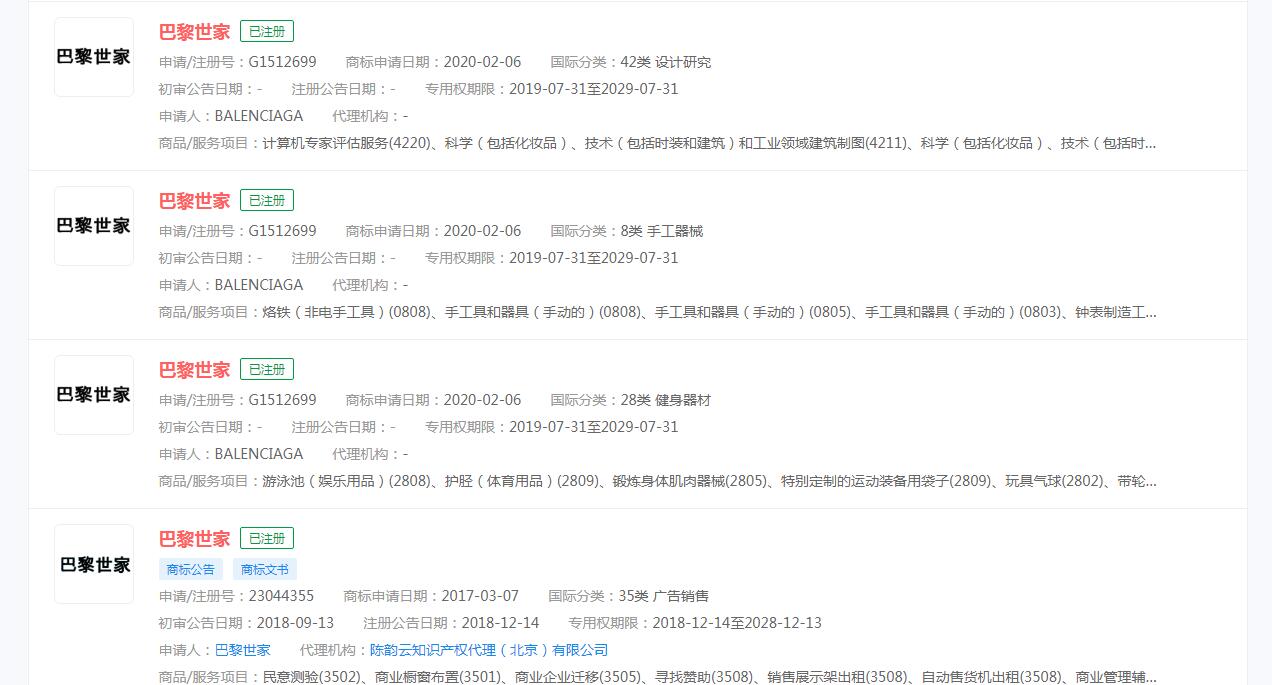Image resolution: width=1272 pixels, height=685 pixels.
Task: Click BALENCIAGA applicant in 28类 健身器材 entry
Action: (259, 454)
